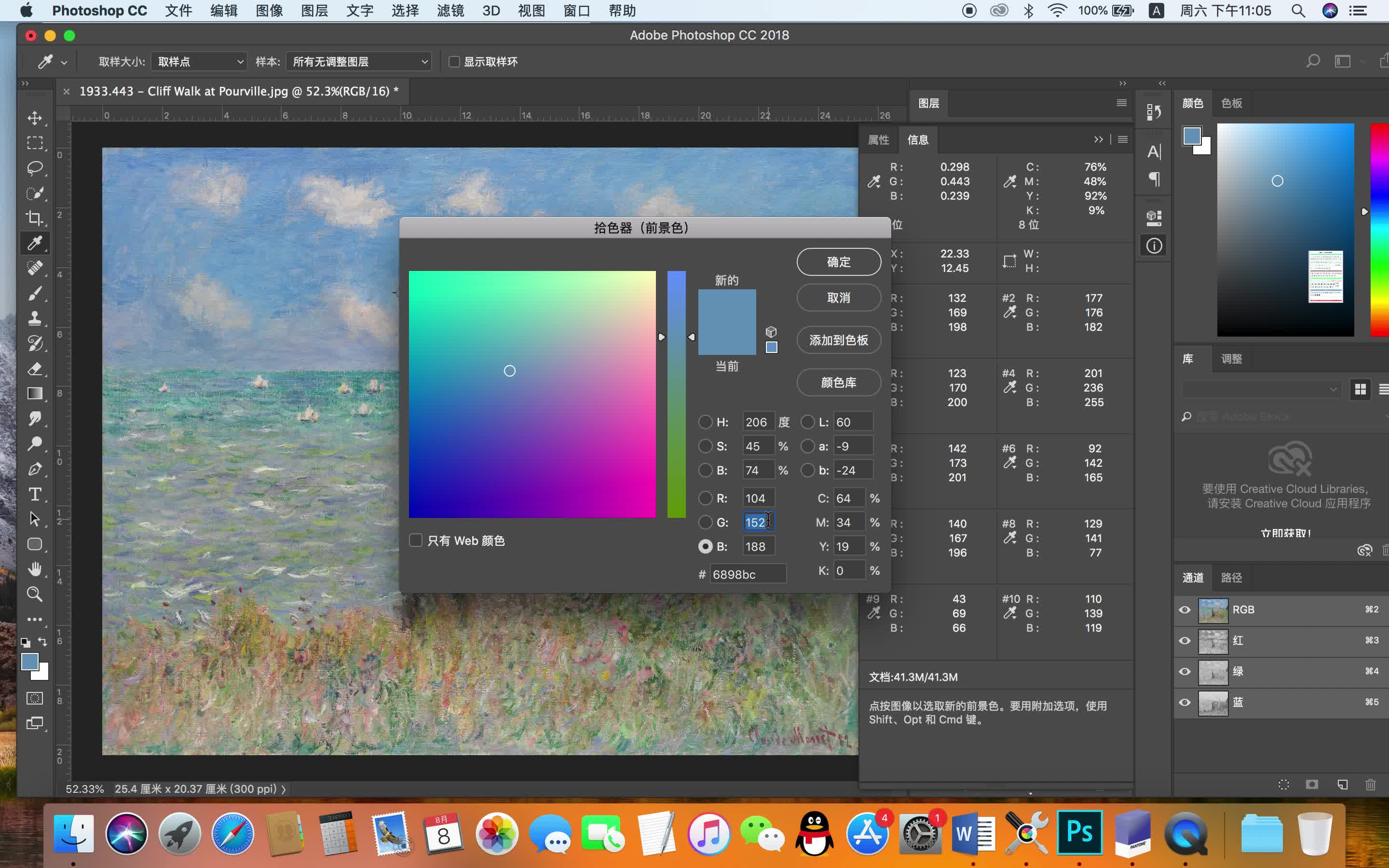The width and height of the screenshot is (1389, 868).
Task: Click 立即获取 link in Libraries panel
Action: point(1286,533)
